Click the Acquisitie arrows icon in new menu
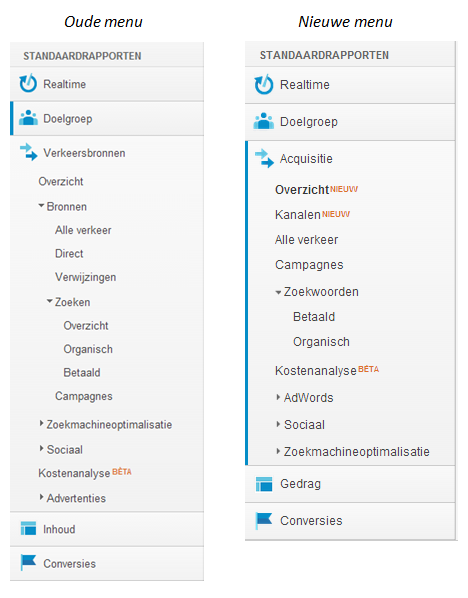Viewport: 468px width, 598px height. point(264,158)
